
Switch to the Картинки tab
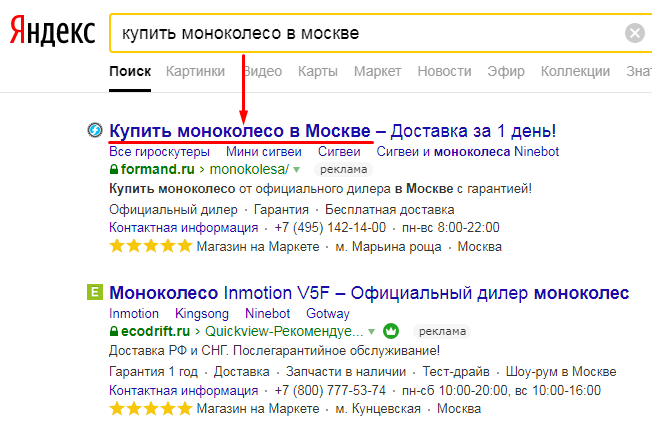[195, 72]
